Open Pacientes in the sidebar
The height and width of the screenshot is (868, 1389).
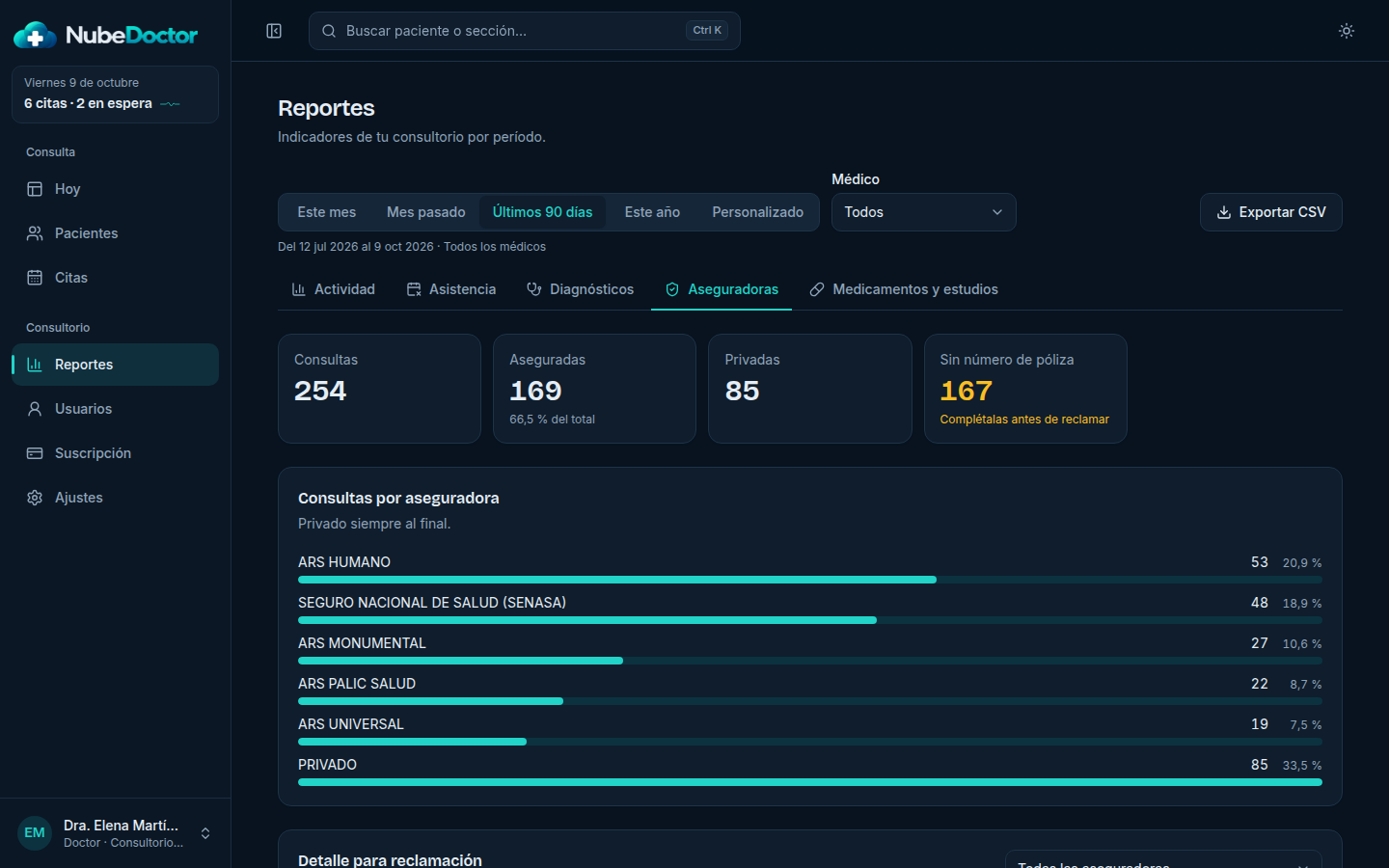[x=115, y=233]
